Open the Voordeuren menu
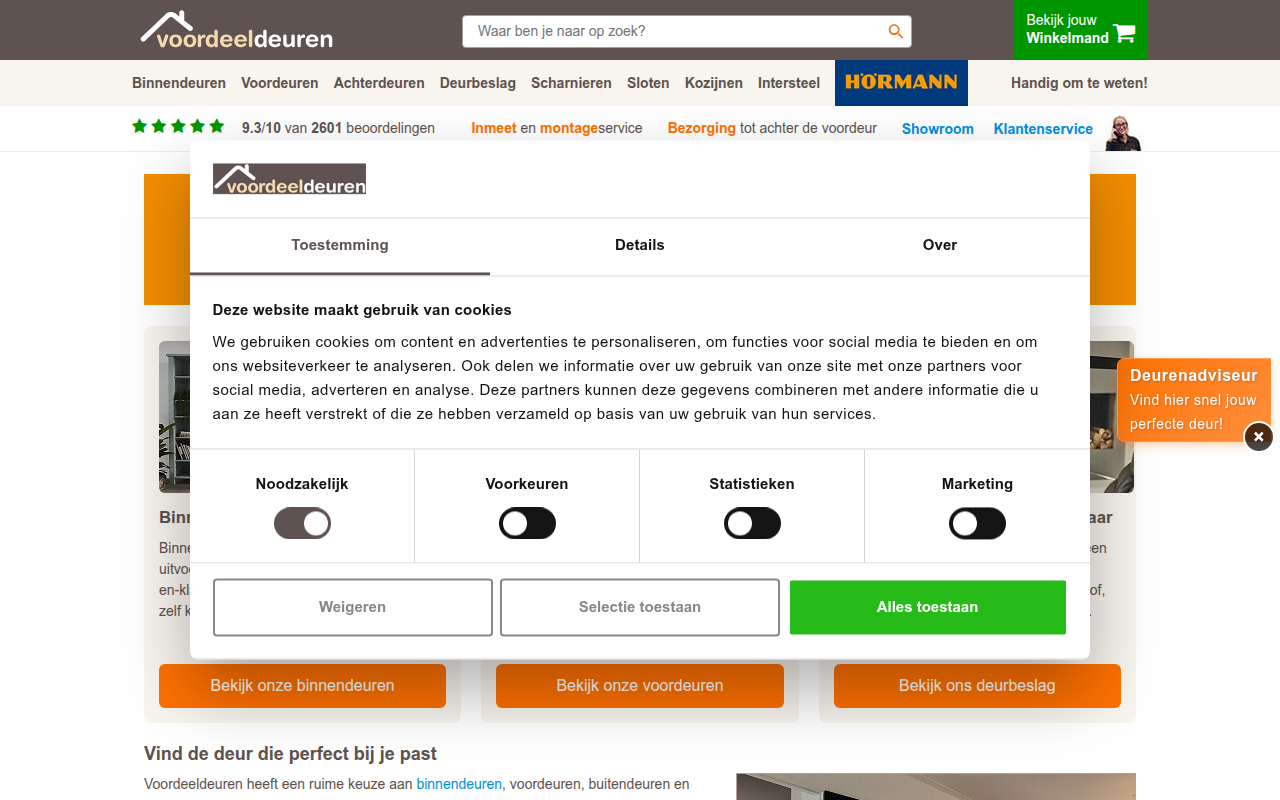 coord(280,83)
